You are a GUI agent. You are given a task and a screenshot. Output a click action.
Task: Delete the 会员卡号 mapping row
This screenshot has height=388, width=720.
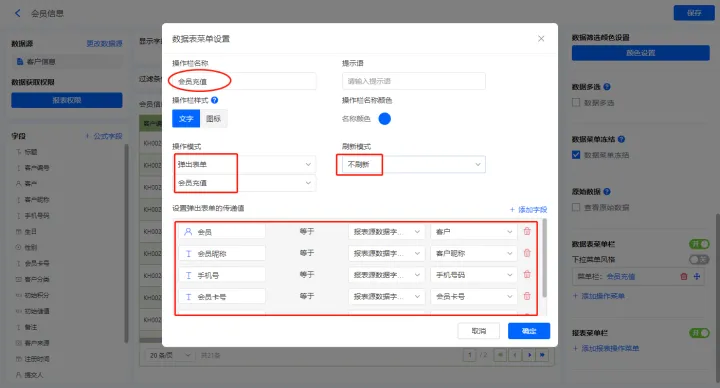pos(527,296)
